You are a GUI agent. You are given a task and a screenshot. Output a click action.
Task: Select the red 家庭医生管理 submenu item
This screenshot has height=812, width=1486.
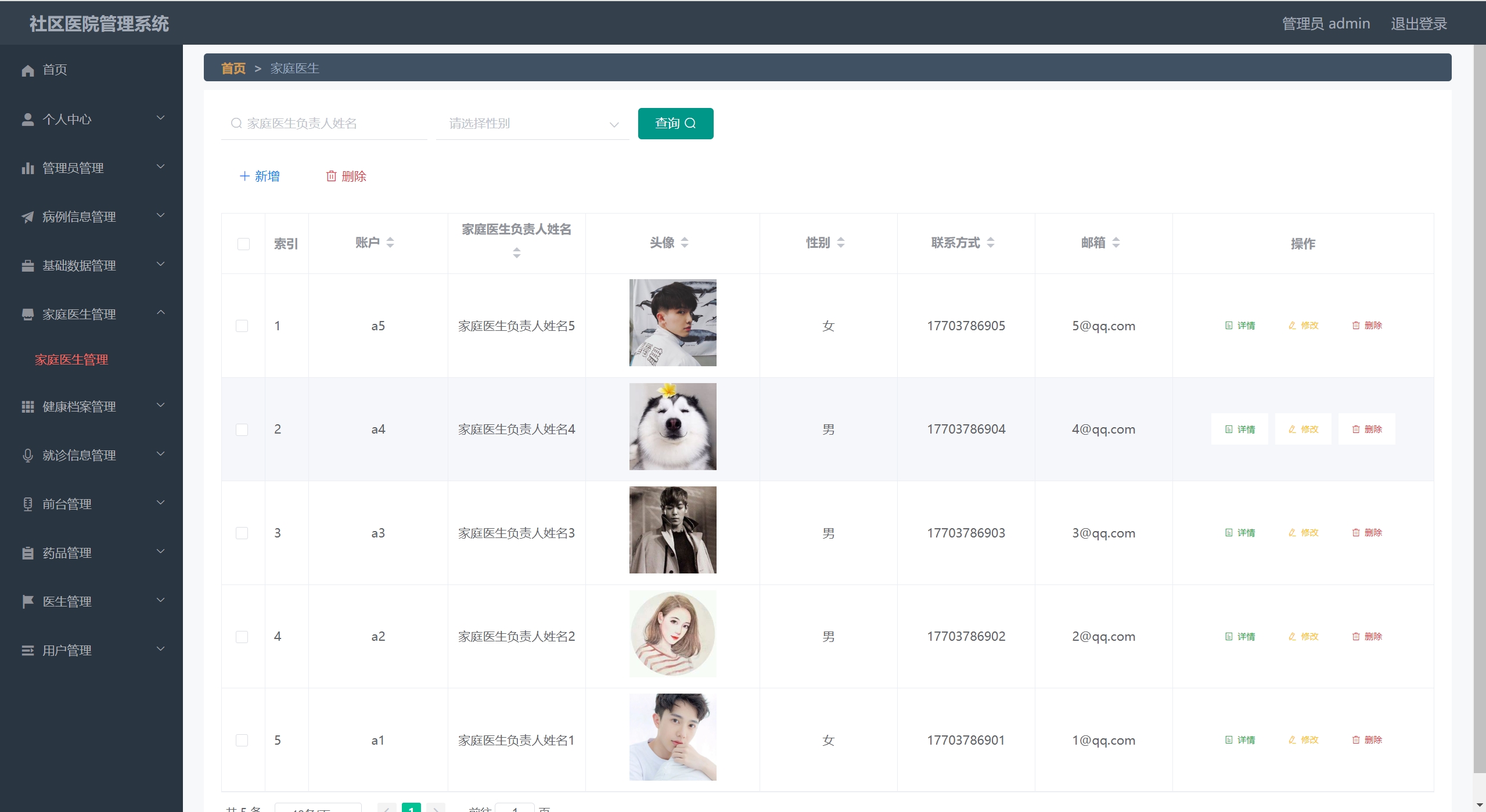coord(71,360)
